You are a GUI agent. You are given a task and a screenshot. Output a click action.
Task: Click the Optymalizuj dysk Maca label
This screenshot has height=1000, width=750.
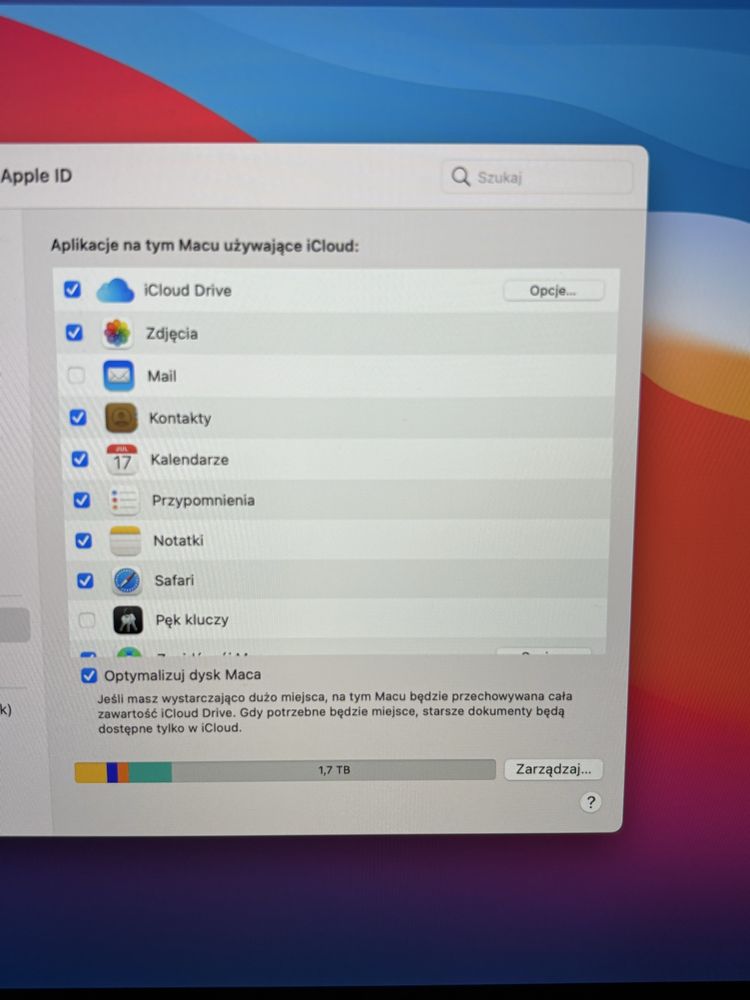pyautogui.click(x=182, y=675)
